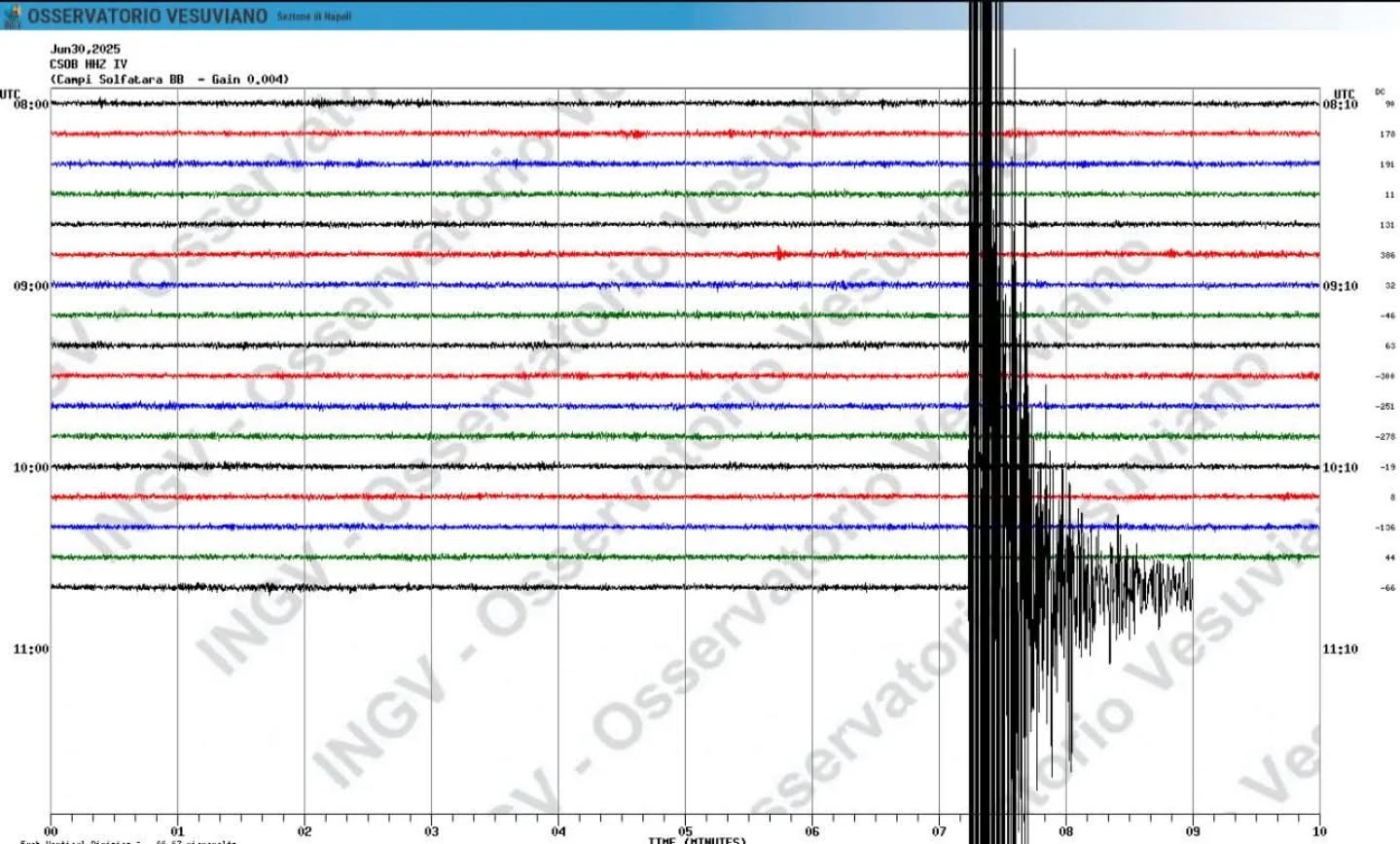
Task: Click the 09:00 time label on left axis
Action: 30,286
